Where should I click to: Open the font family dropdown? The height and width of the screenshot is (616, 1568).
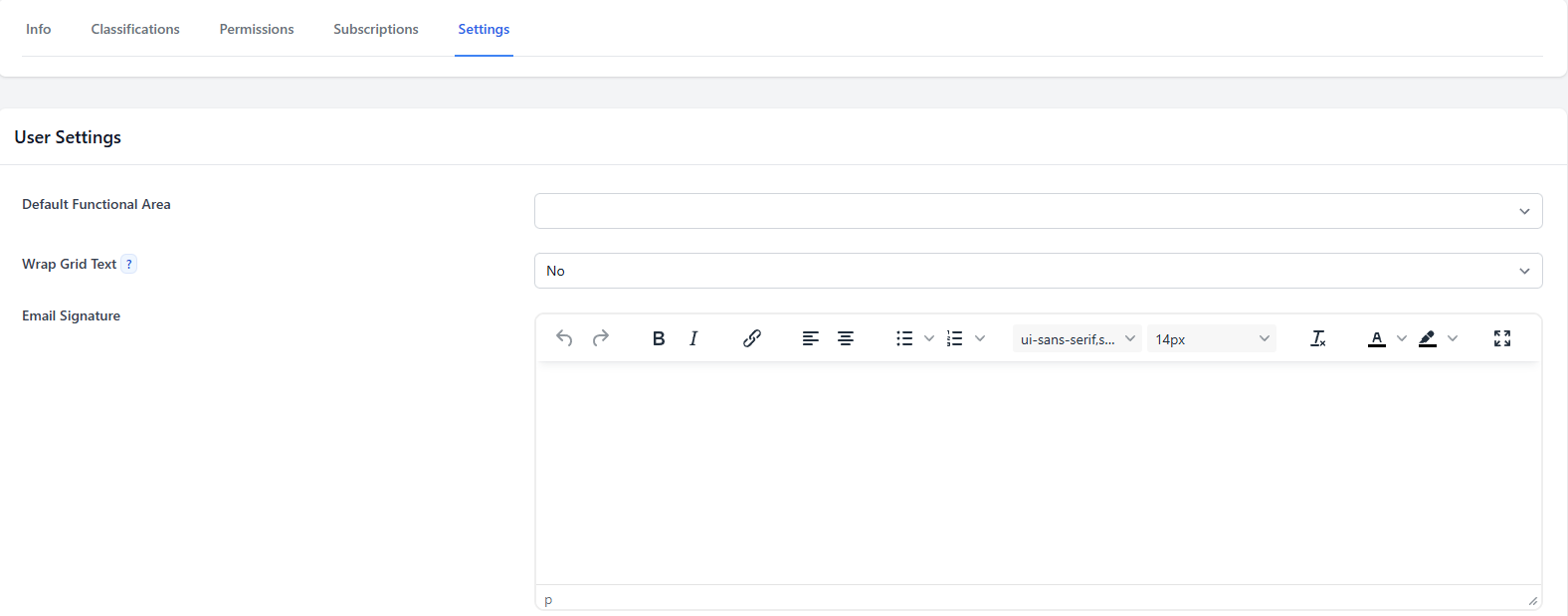point(1077,339)
